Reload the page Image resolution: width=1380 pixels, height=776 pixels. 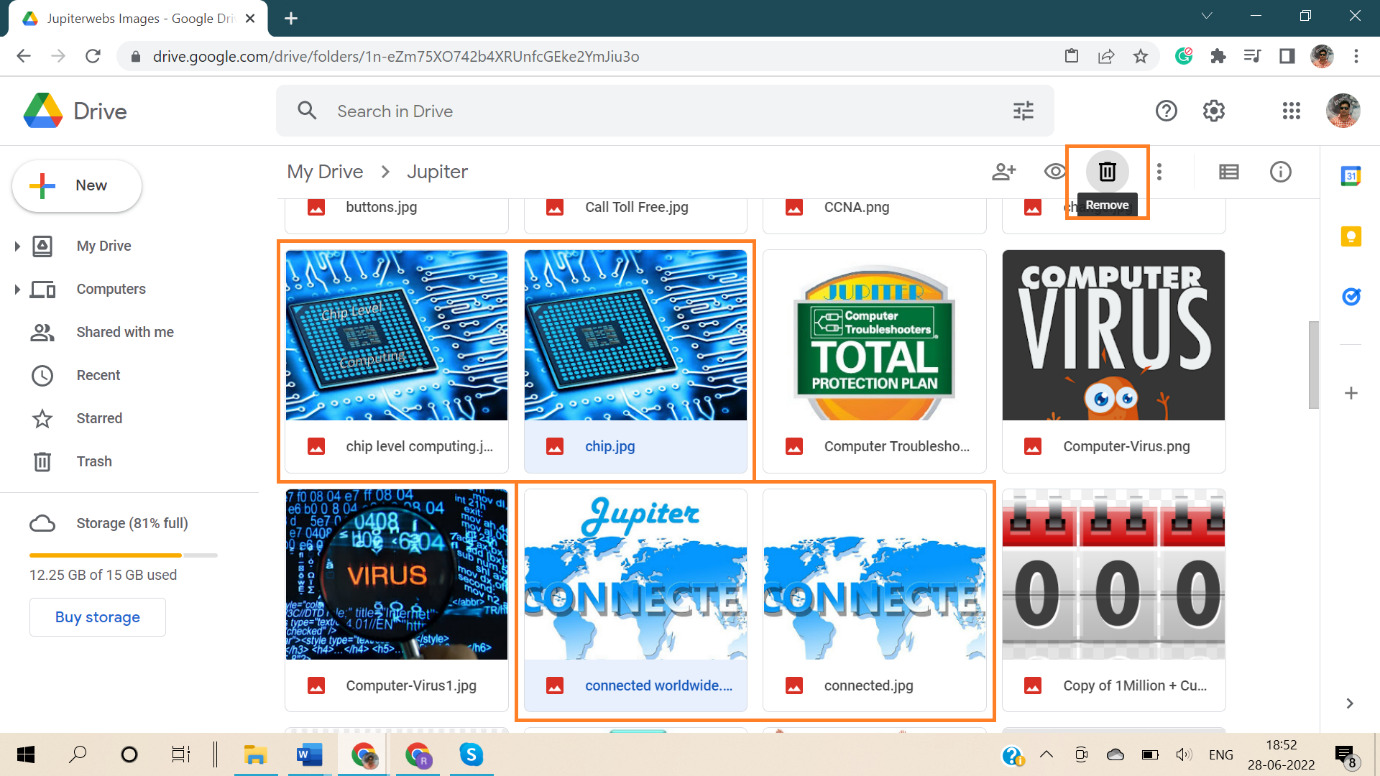pos(93,56)
